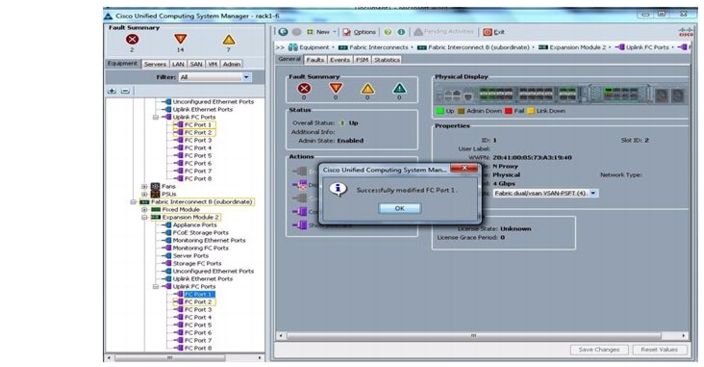
Task: Open the Filter dropdown set to All
Action: [246, 77]
